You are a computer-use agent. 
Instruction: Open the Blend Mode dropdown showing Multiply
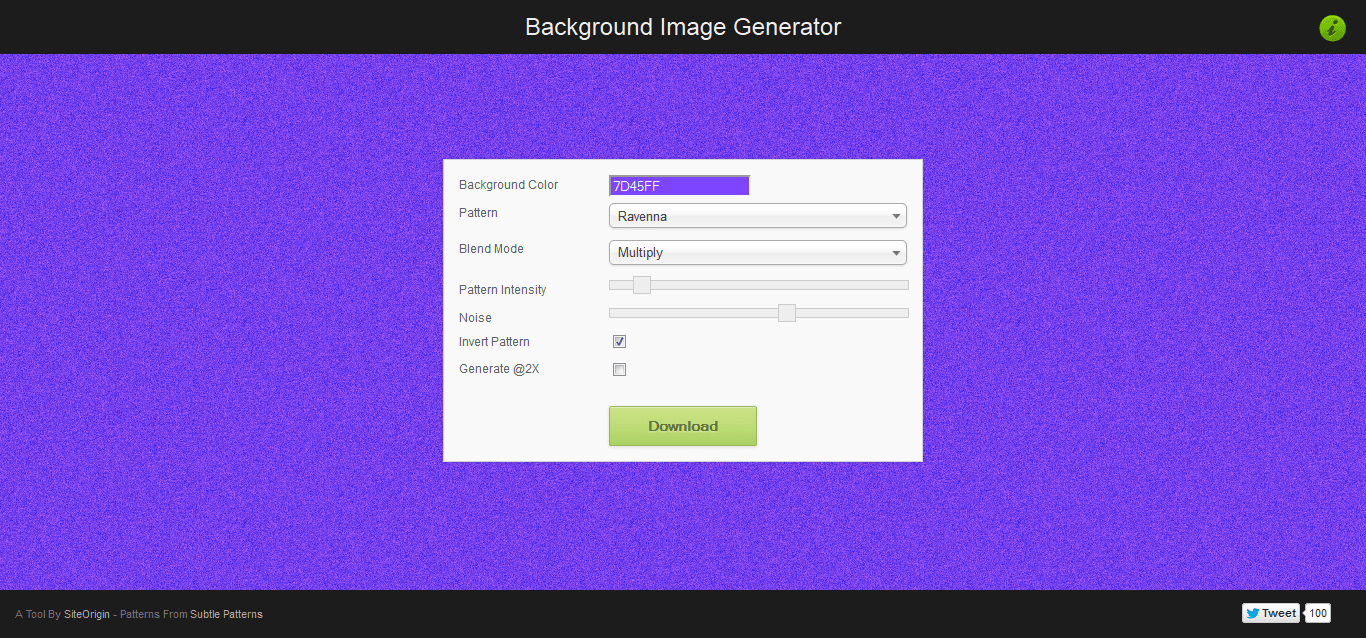pyautogui.click(x=757, y=252)
